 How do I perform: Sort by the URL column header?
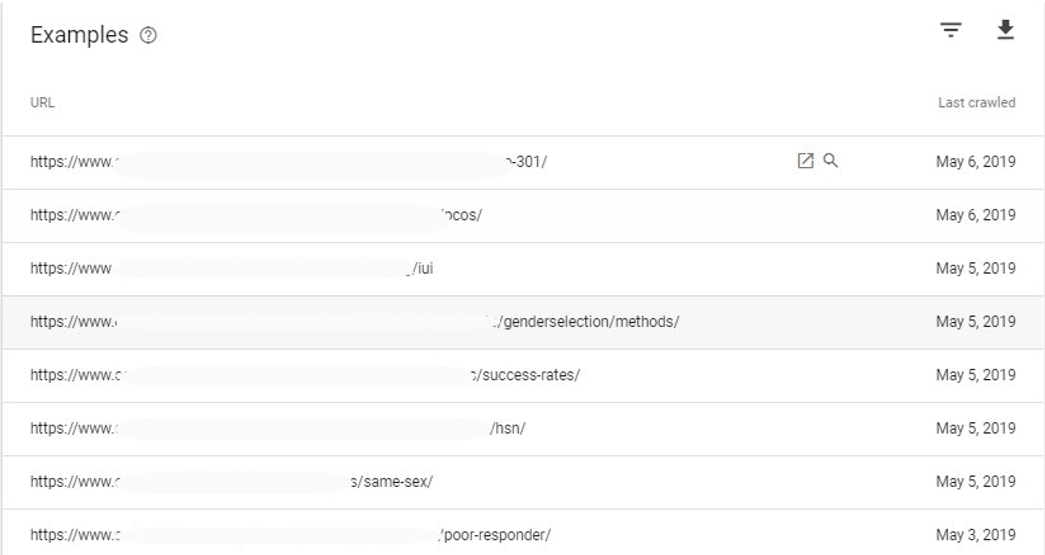pos(42,103)
